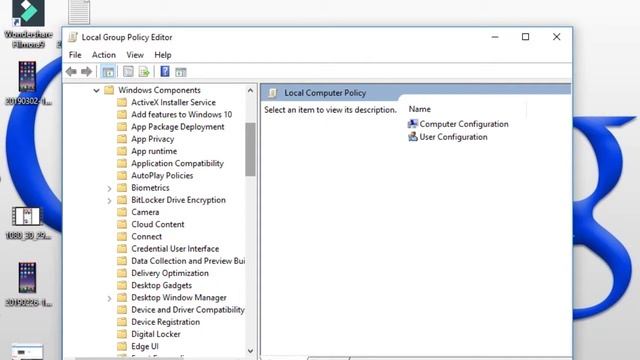The width and height of the screenshot is (640, 360).
Task: Select Application Compatibility in tree
Action: pos(177,163)
